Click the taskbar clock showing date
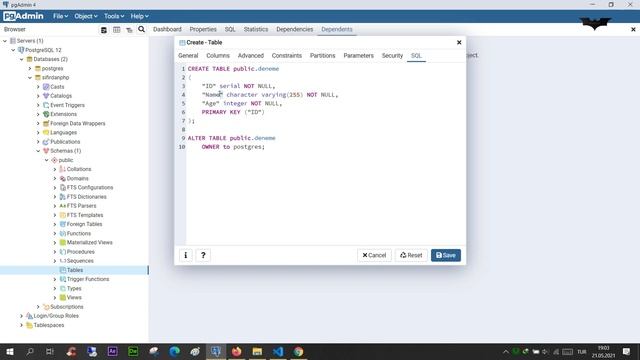The width and height of the screenshot is (640, 360). (603, 351)
